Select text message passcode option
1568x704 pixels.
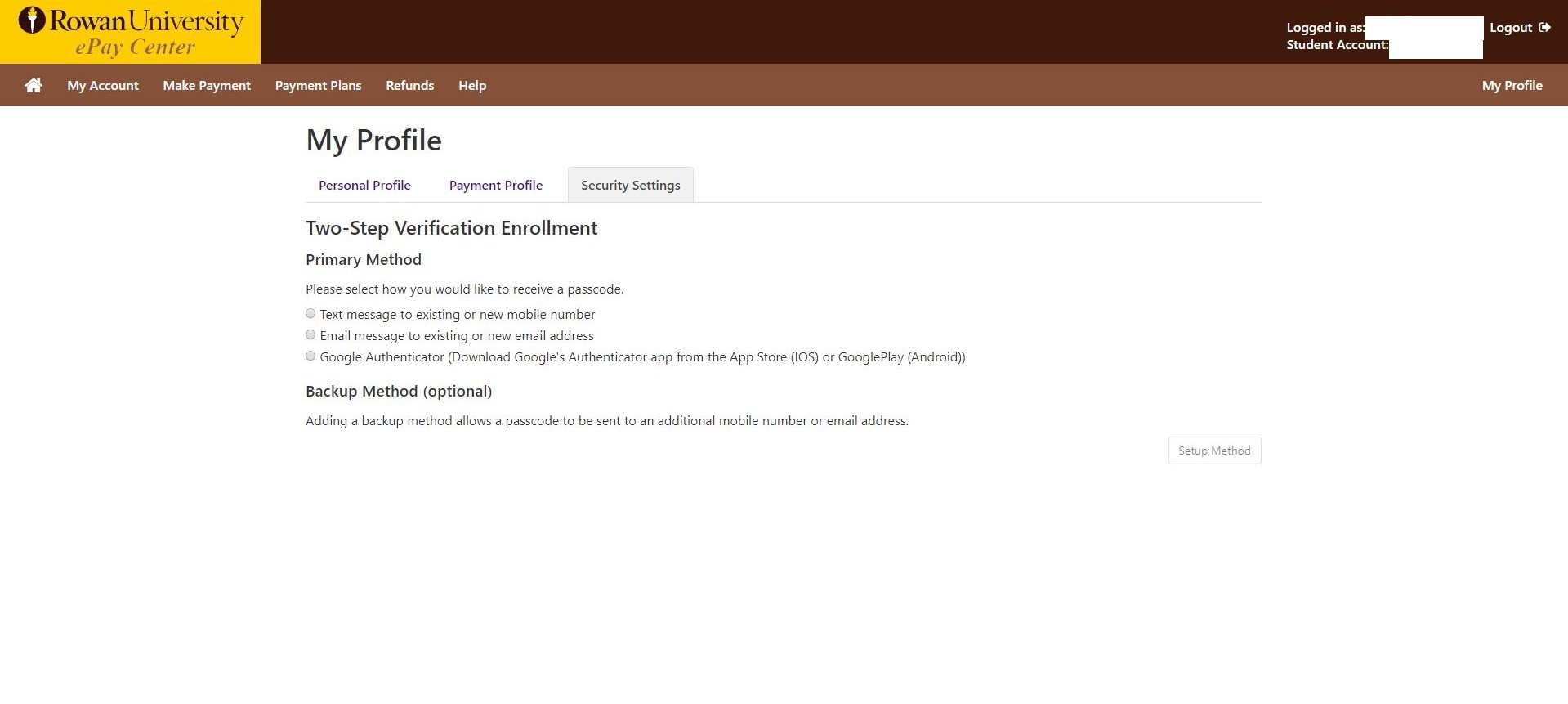tap(310, 314)
